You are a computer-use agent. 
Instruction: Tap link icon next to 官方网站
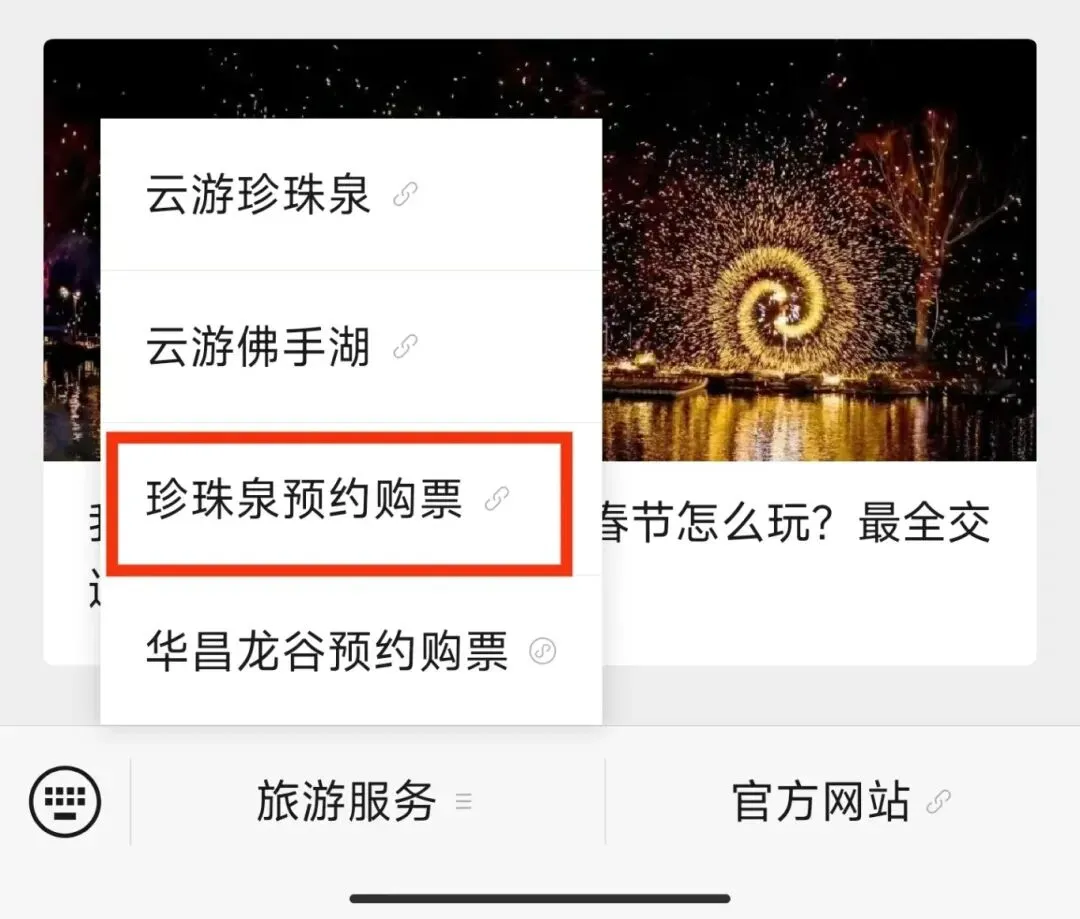pos(938,802)
